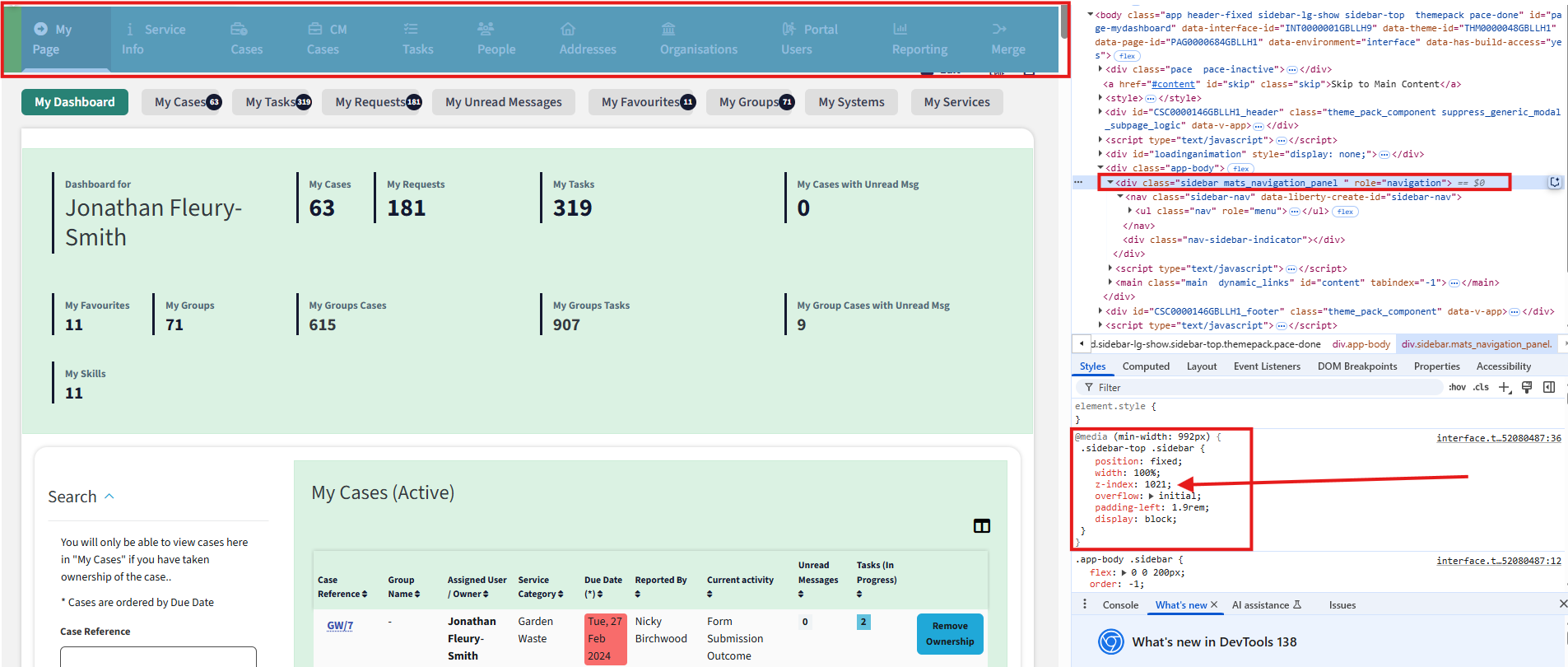Expand the CSC0000146GBLLH1_footer div node
Screen dimensions: 1568x667
(x=1100, y=311)
